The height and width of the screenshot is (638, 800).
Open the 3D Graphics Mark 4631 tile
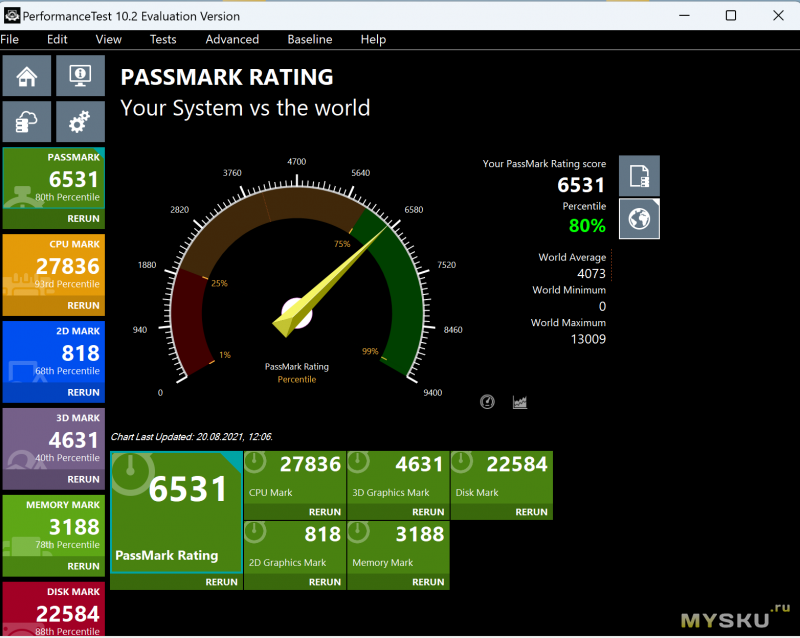click(x=398, y=478)
